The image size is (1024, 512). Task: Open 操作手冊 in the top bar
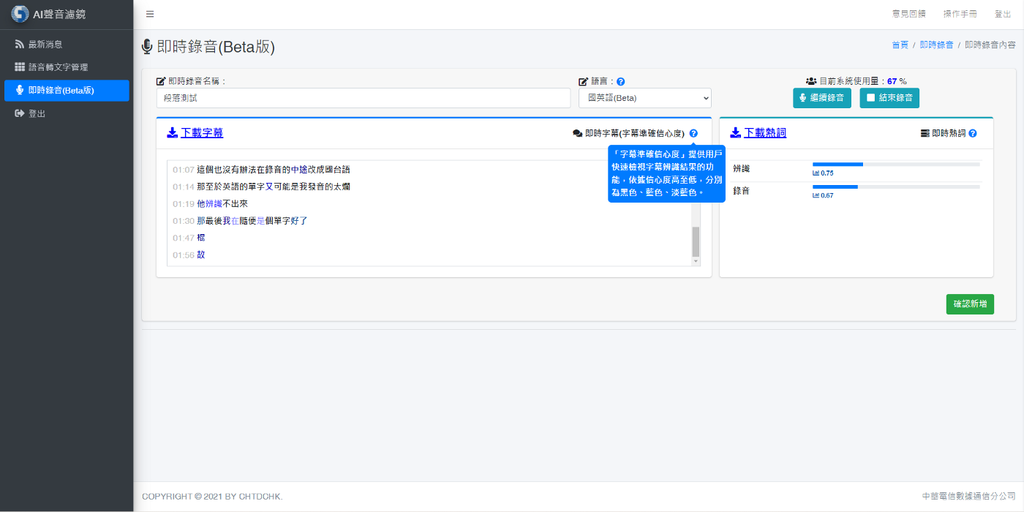[960, 14]
